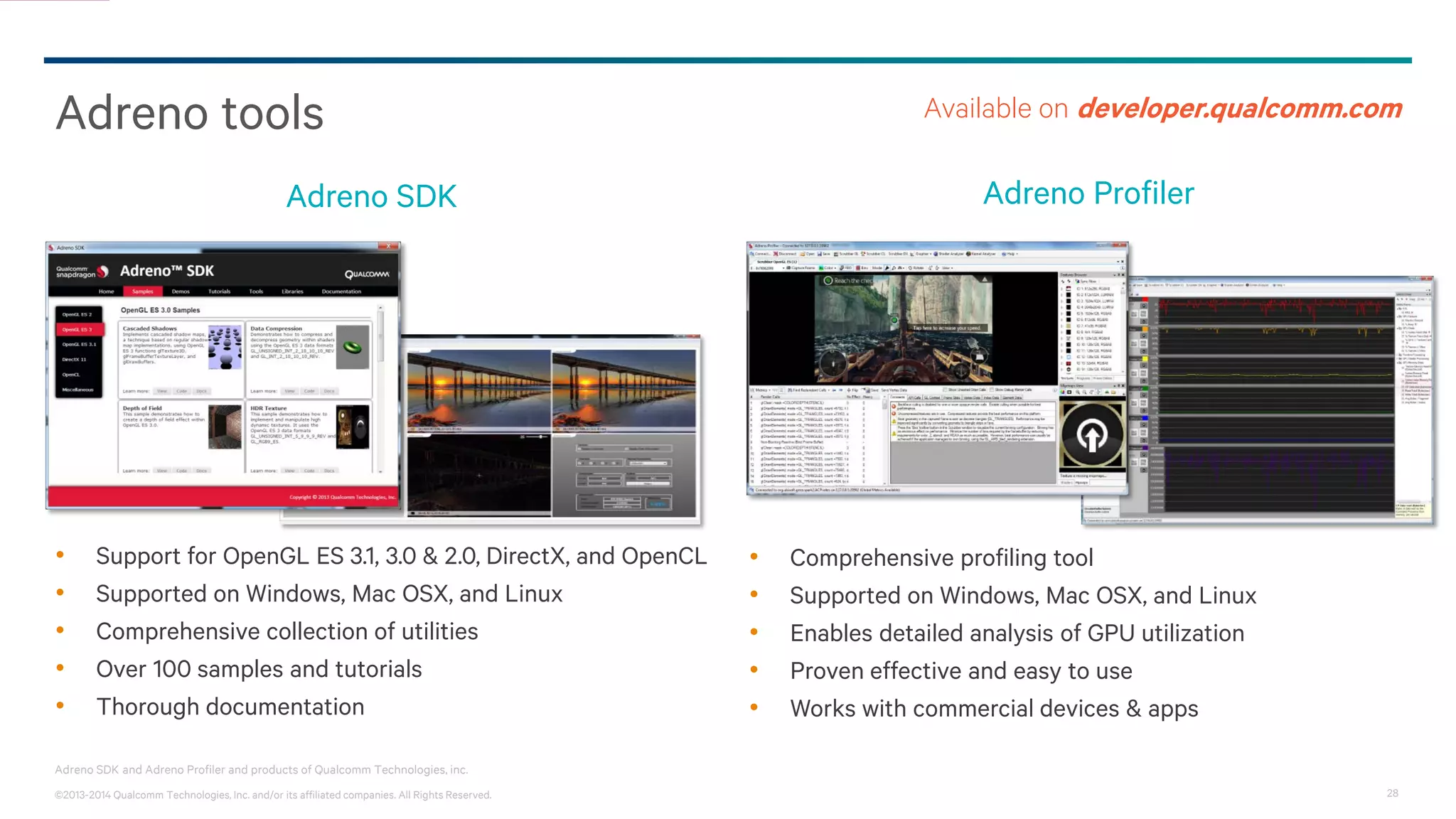Open the Color dropdown in the scrubber toolbar
The width and height of the screenshot is (1456, 819).
828,268
